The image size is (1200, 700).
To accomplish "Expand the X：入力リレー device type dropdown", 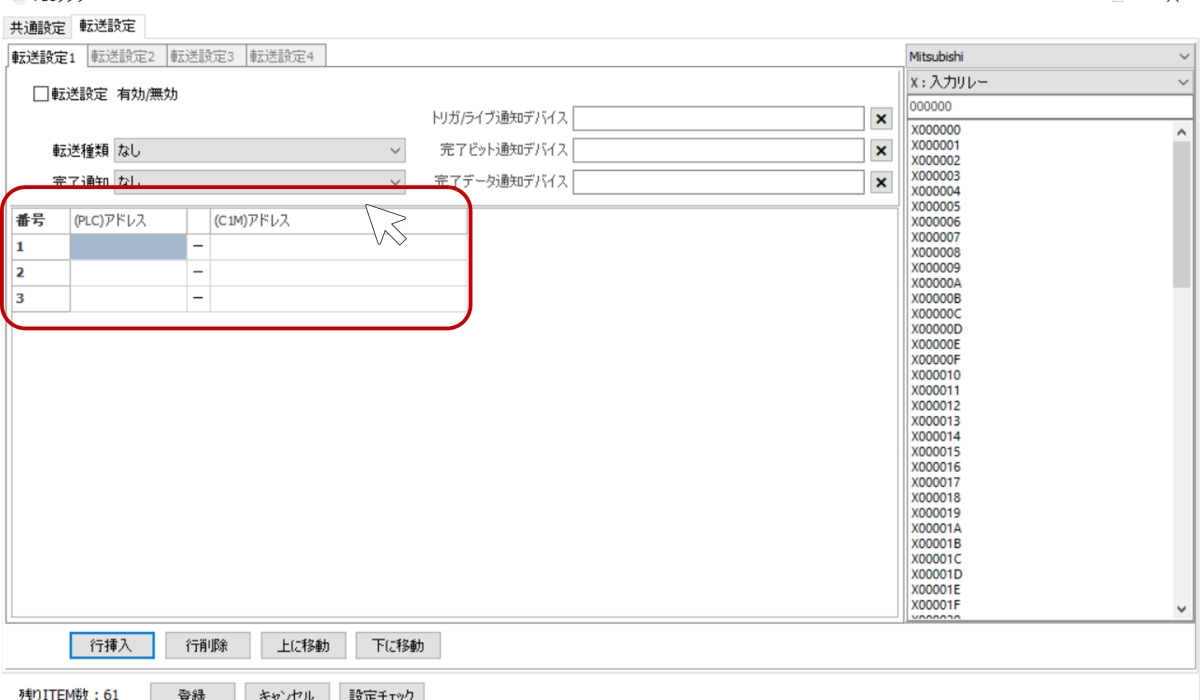I will click(x=1049, y=84).
